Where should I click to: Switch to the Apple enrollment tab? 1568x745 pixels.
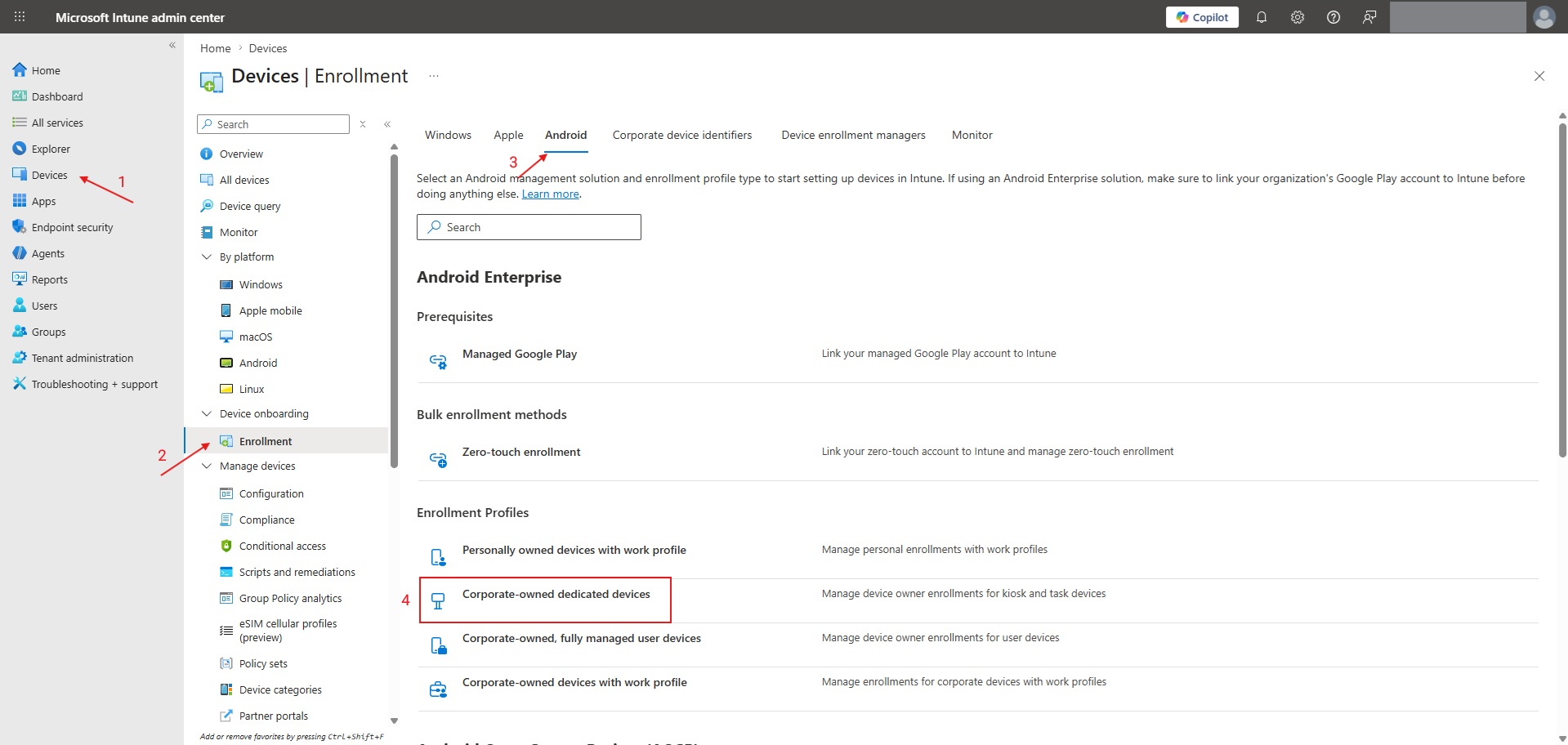pyautogui.click(x=508, y=135)
